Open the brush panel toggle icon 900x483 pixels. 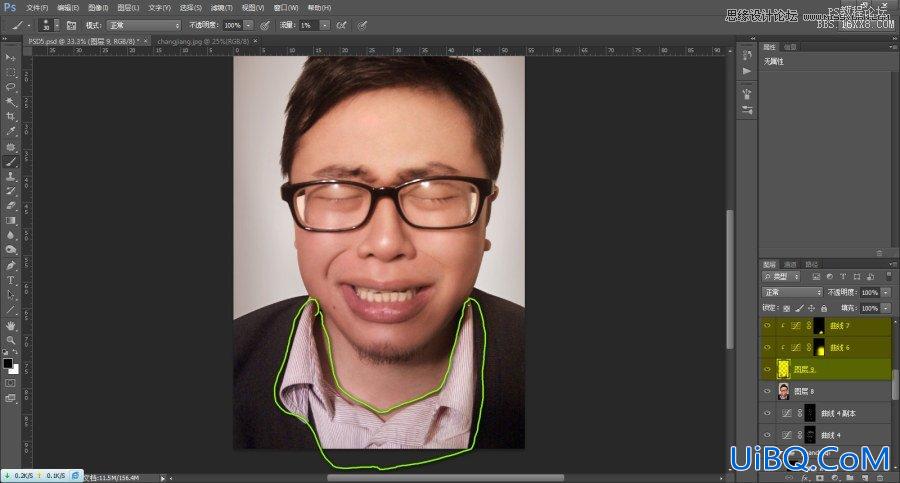[x=71, y=25]
